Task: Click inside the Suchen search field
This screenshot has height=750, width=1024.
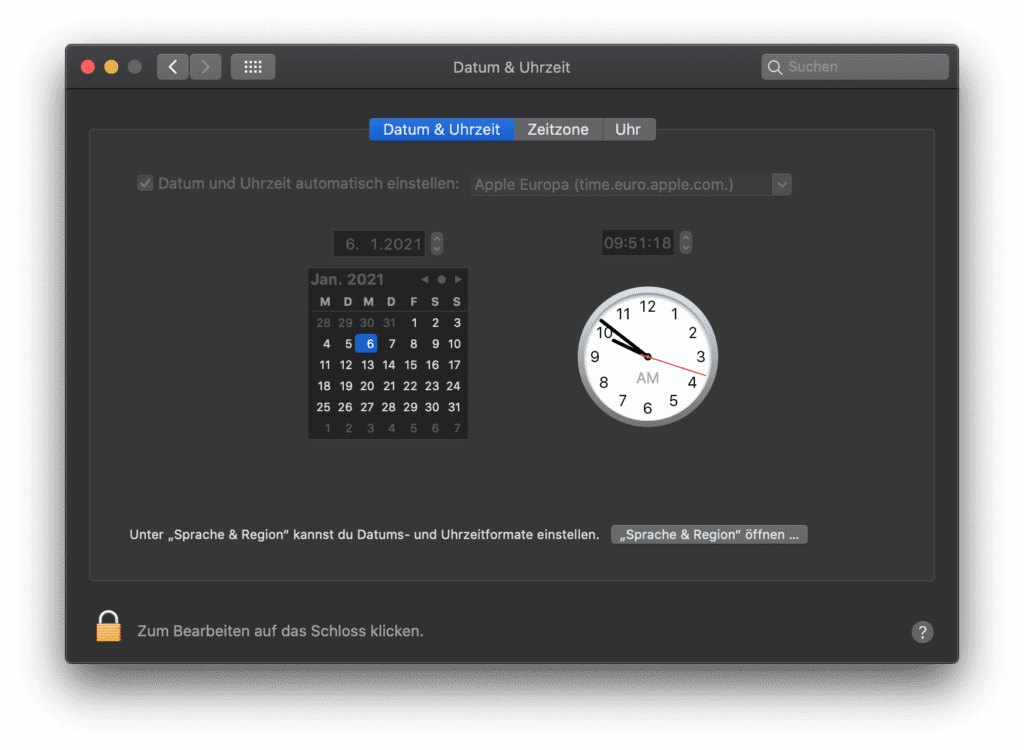Action: pos(855,66)
